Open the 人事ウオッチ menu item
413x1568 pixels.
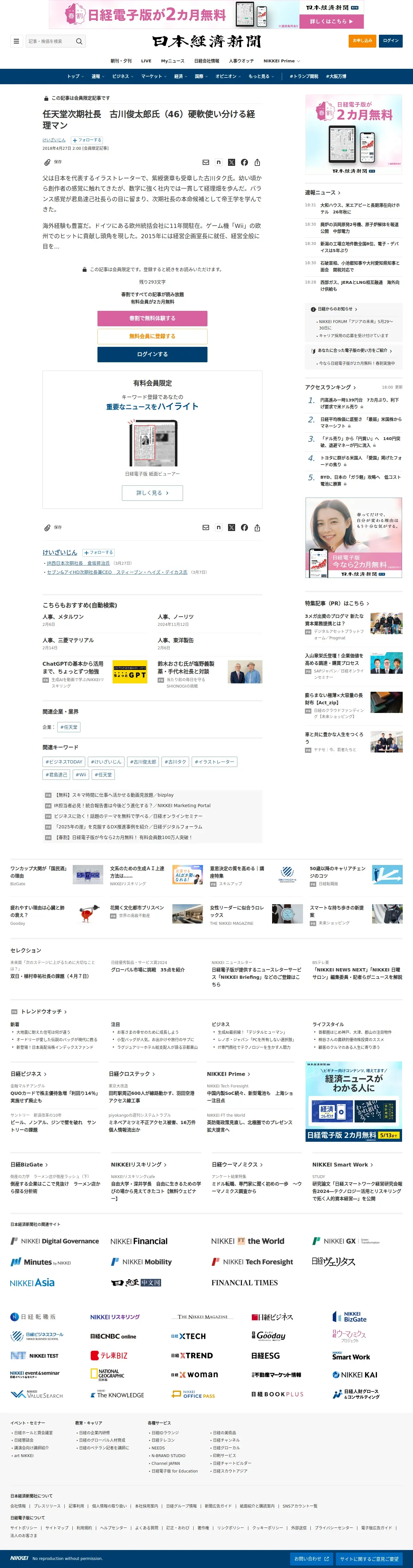(241, 61)
